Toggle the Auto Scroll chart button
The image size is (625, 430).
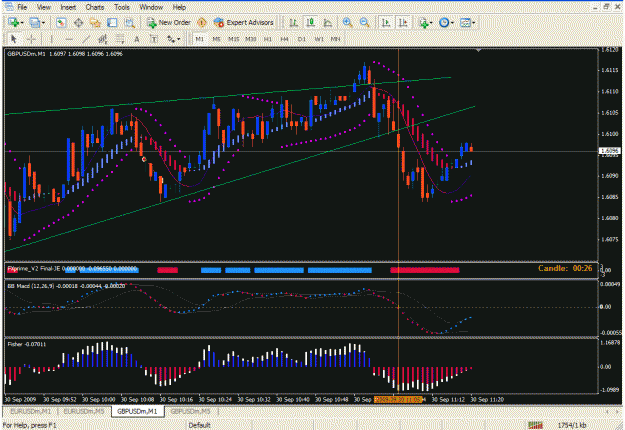385,23
